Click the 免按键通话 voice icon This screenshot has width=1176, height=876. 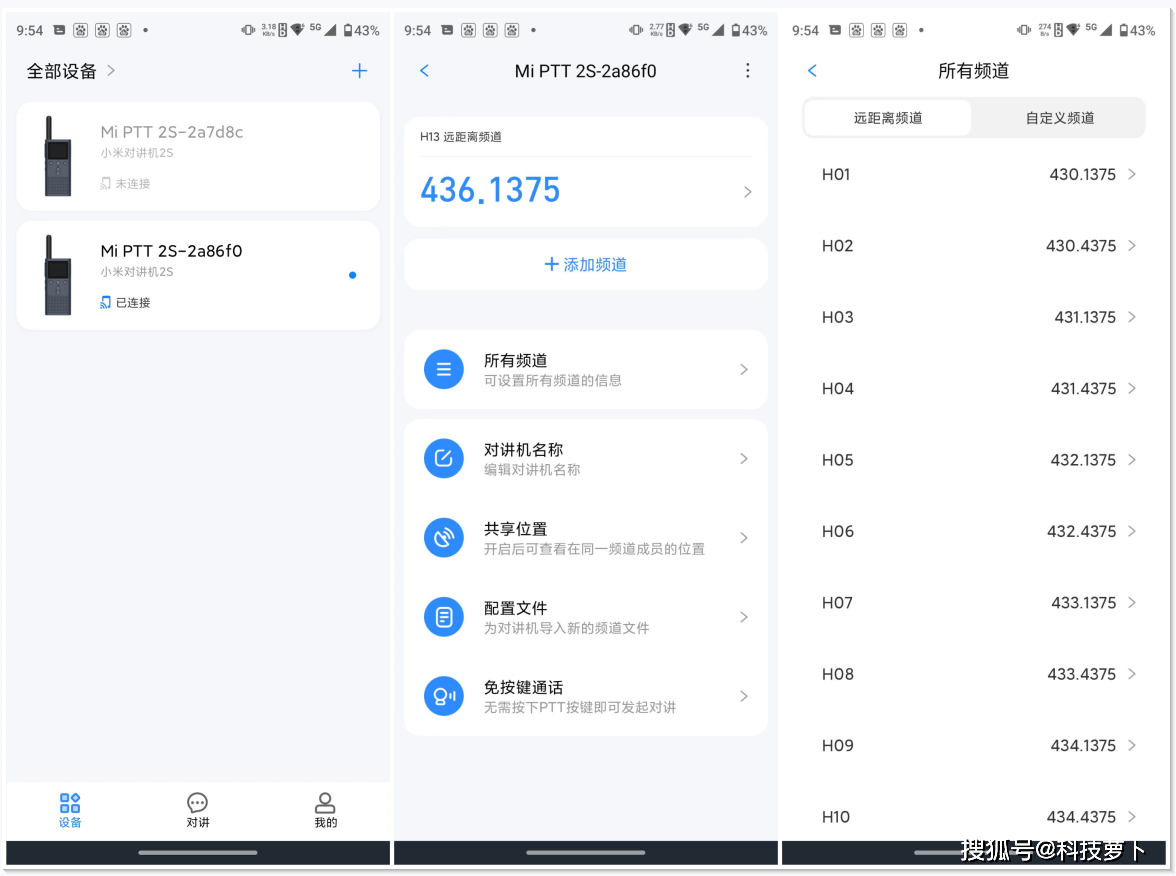[x=444, y=696]
